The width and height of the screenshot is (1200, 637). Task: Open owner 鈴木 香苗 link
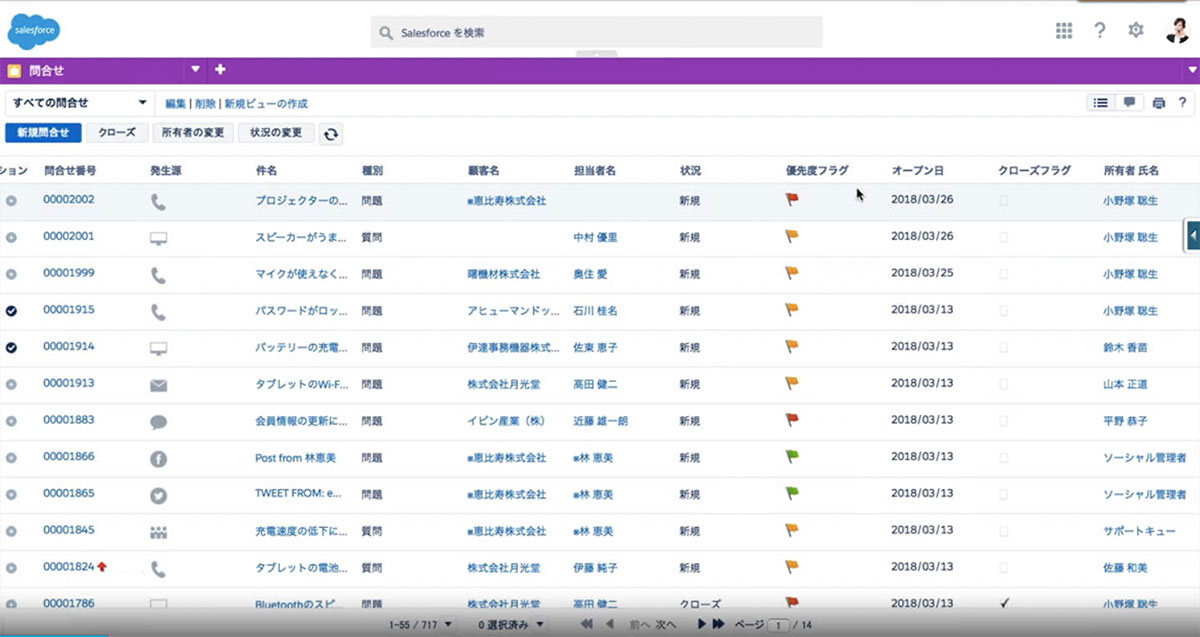[1126, 347]
